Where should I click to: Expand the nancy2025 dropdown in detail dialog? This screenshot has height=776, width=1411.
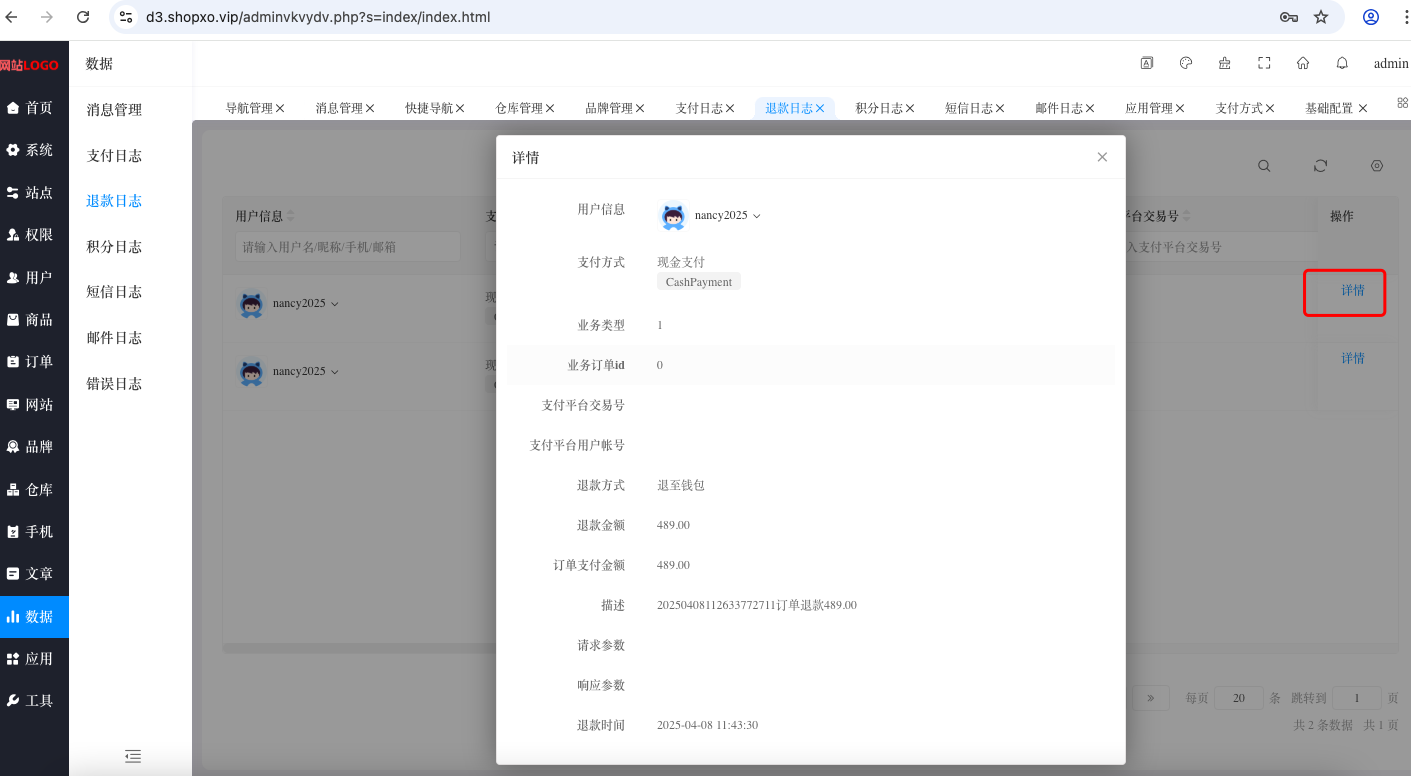(757, 216)
